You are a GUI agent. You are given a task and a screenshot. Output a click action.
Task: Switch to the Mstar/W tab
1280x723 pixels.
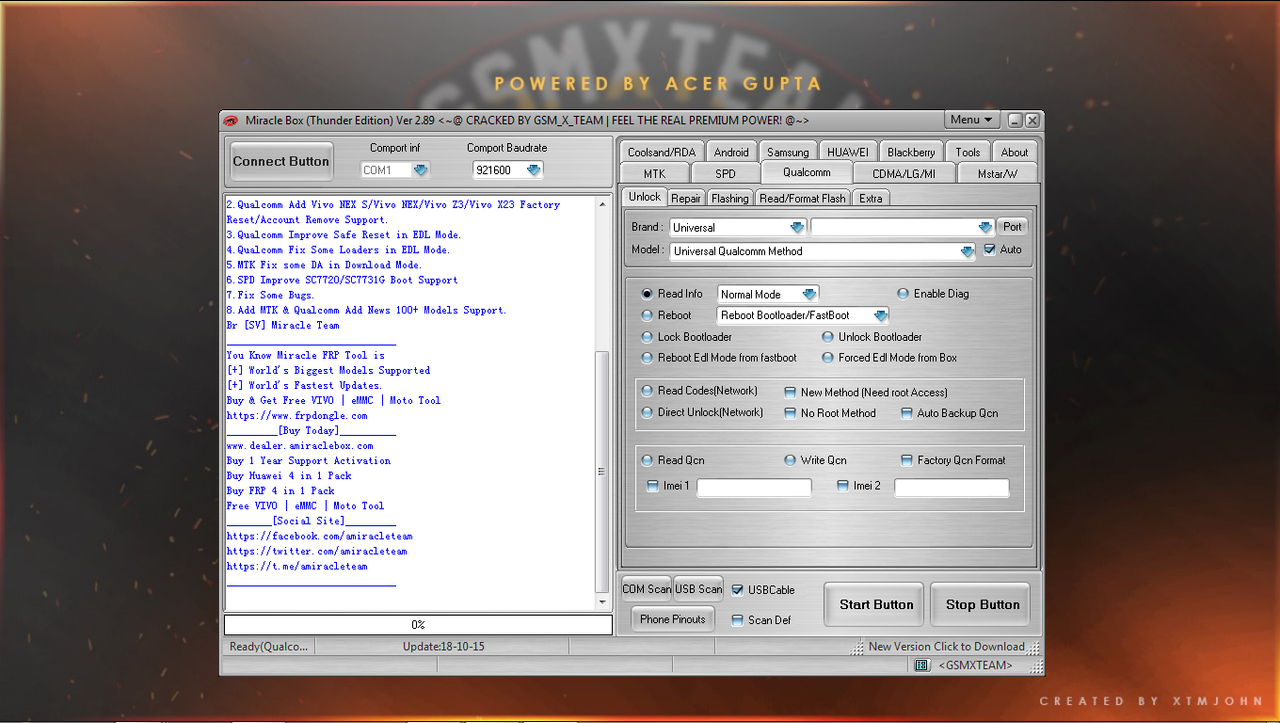coord(997,174)
